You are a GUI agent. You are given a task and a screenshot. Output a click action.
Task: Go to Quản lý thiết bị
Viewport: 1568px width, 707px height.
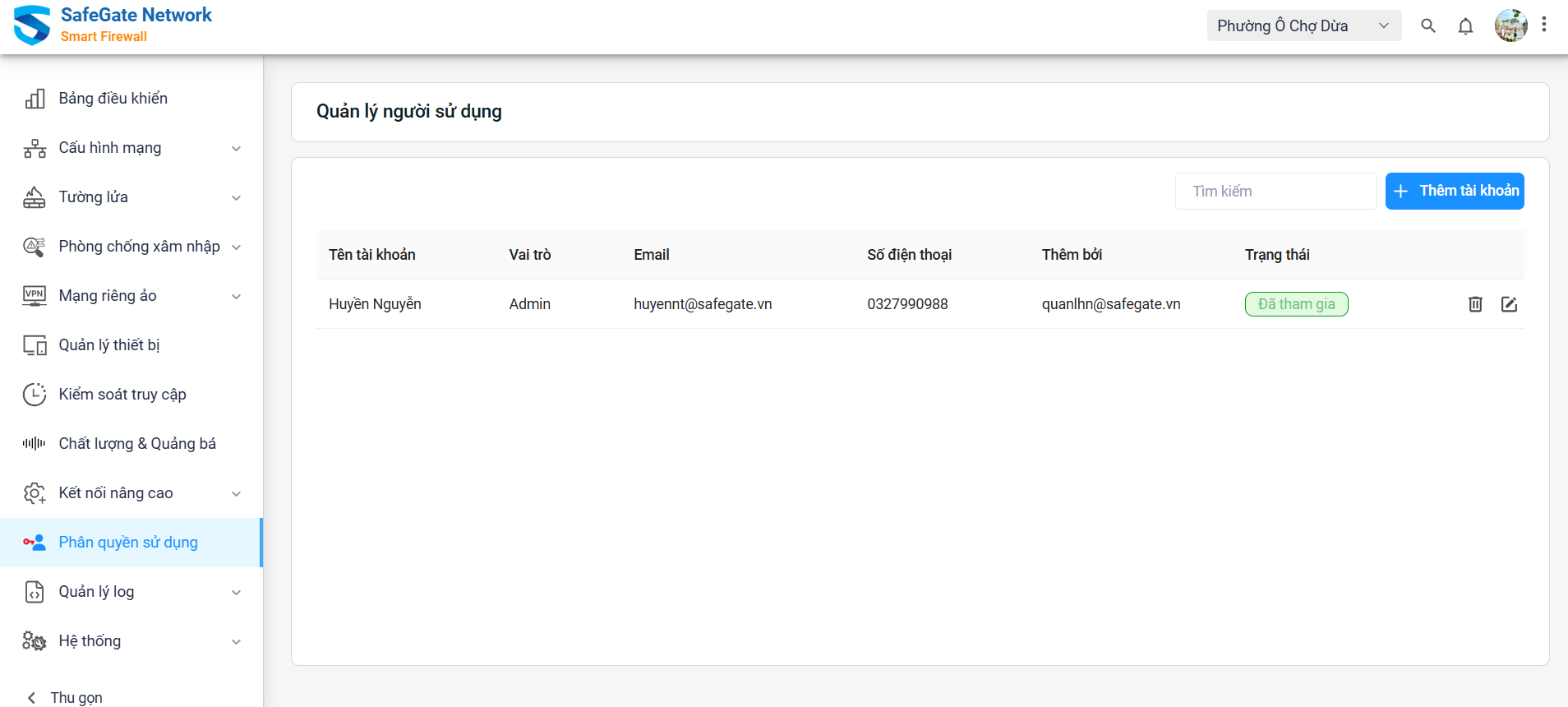coord(108,345)
